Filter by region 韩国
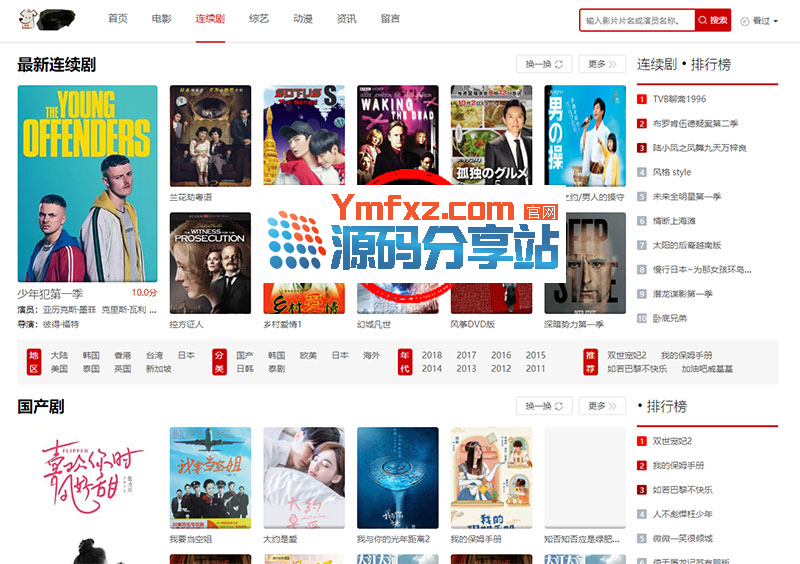 [91, 355]
